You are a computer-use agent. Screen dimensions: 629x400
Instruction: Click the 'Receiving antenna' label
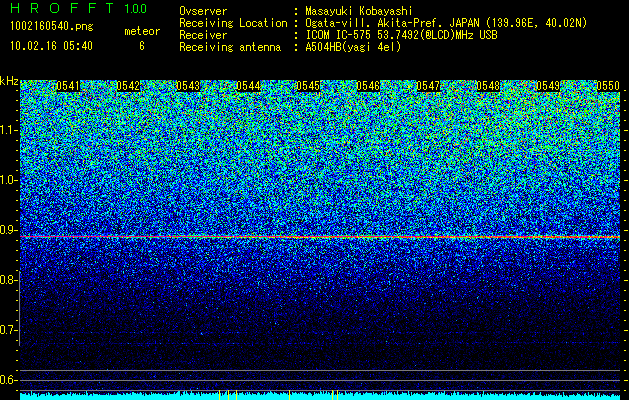point(230,47)
